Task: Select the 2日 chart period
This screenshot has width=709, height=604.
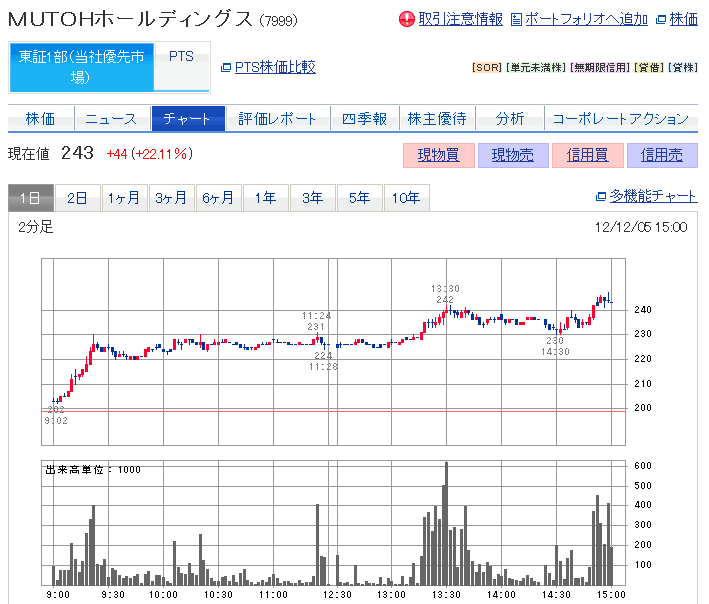Action: (x=77, y=198)
